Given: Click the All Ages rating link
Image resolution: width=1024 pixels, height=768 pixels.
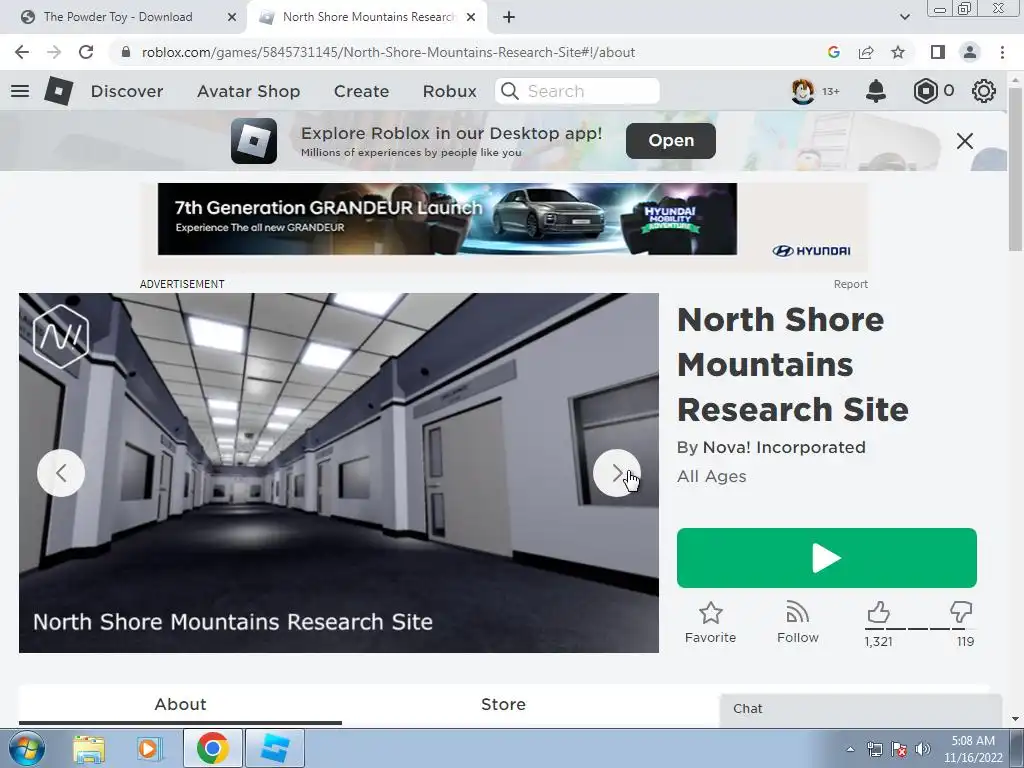Looking at the screenshot, I should tap(711, 477).
